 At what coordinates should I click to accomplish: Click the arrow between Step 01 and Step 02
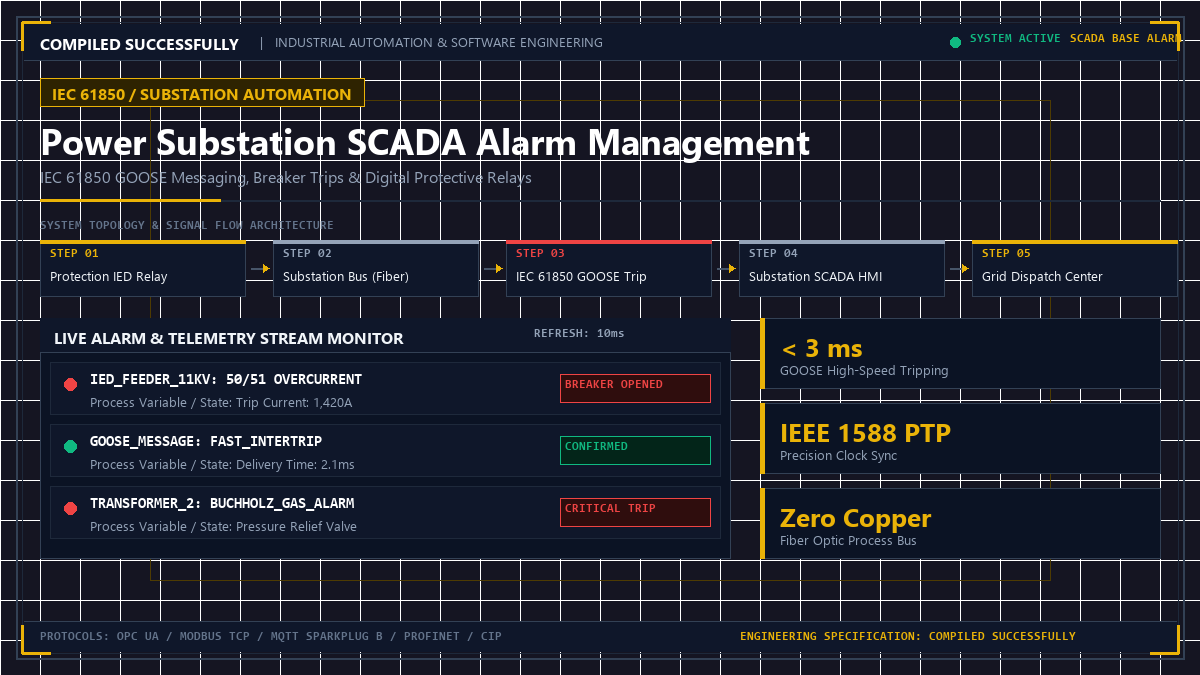click(x=260, y=268)
